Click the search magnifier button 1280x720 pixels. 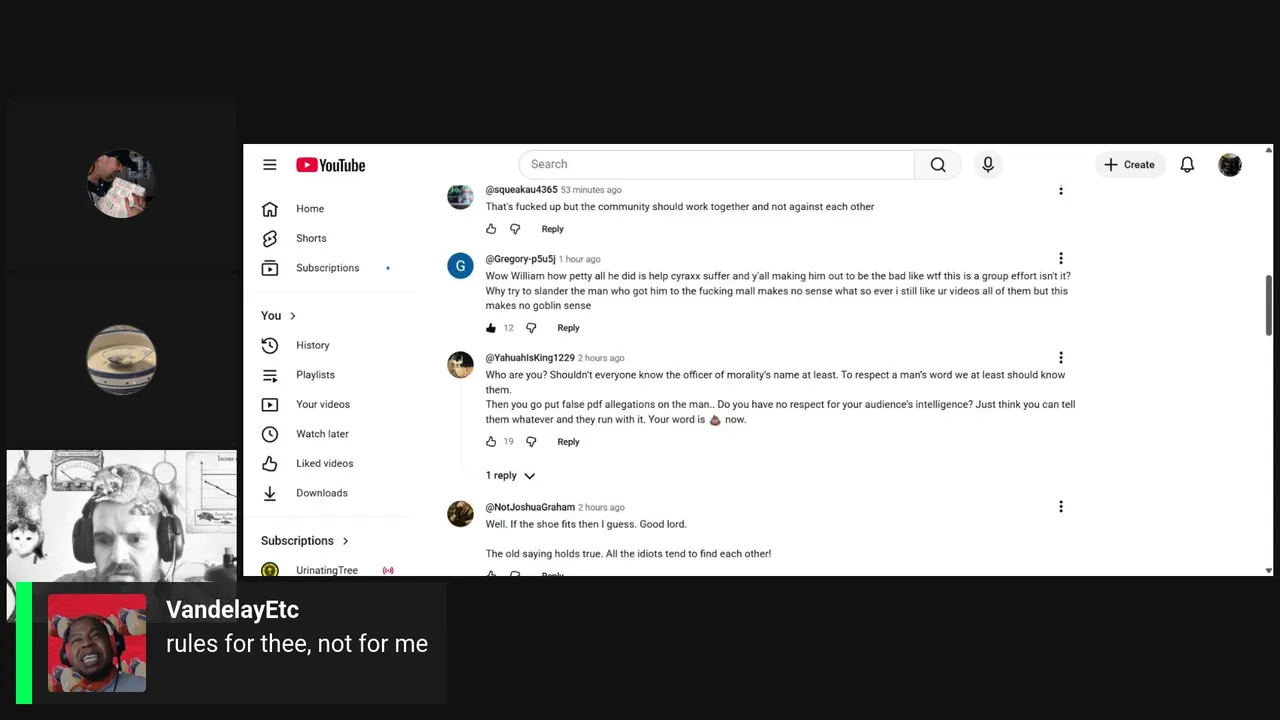click(x=938, y=165)
